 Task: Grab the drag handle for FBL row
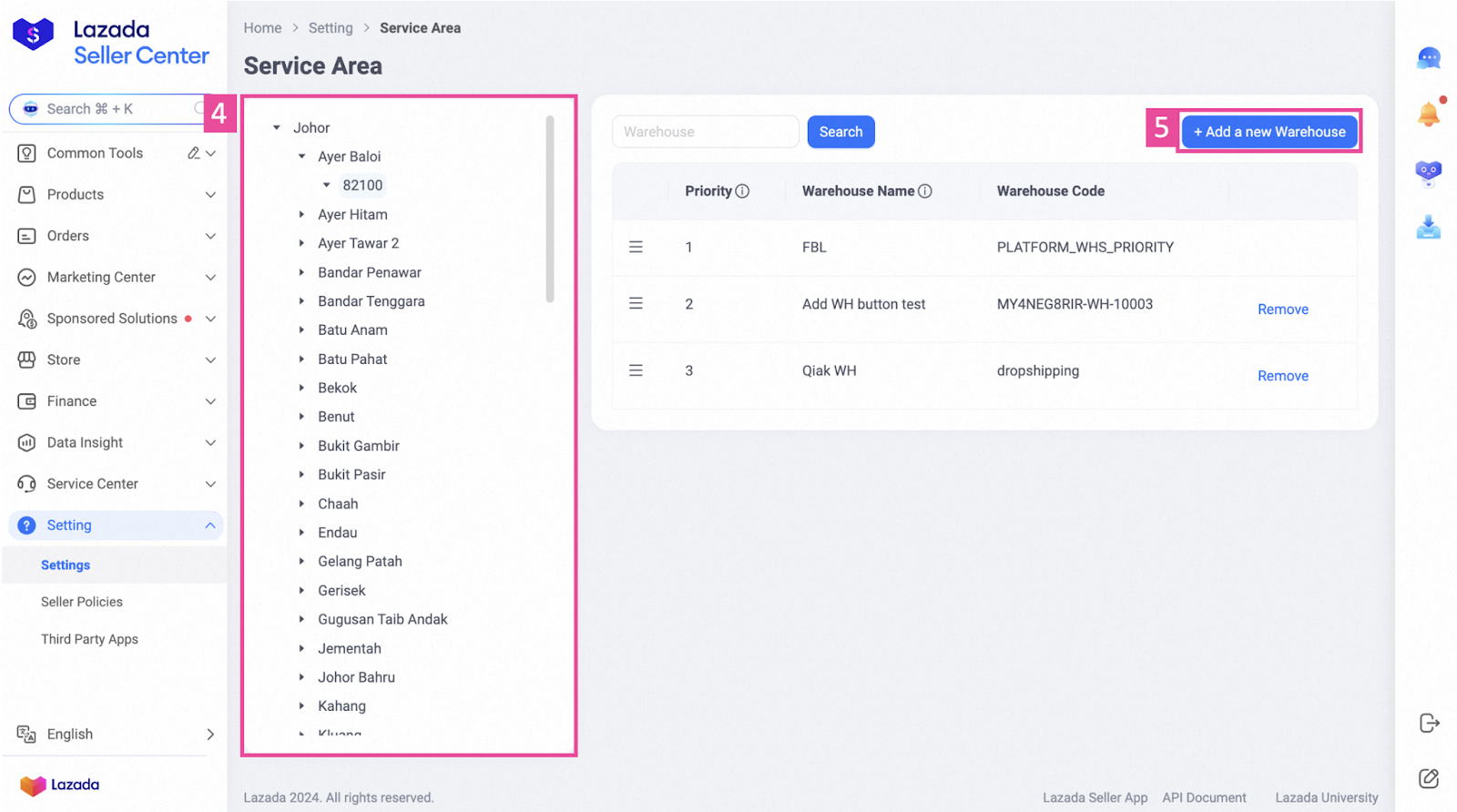pos(636,248)
